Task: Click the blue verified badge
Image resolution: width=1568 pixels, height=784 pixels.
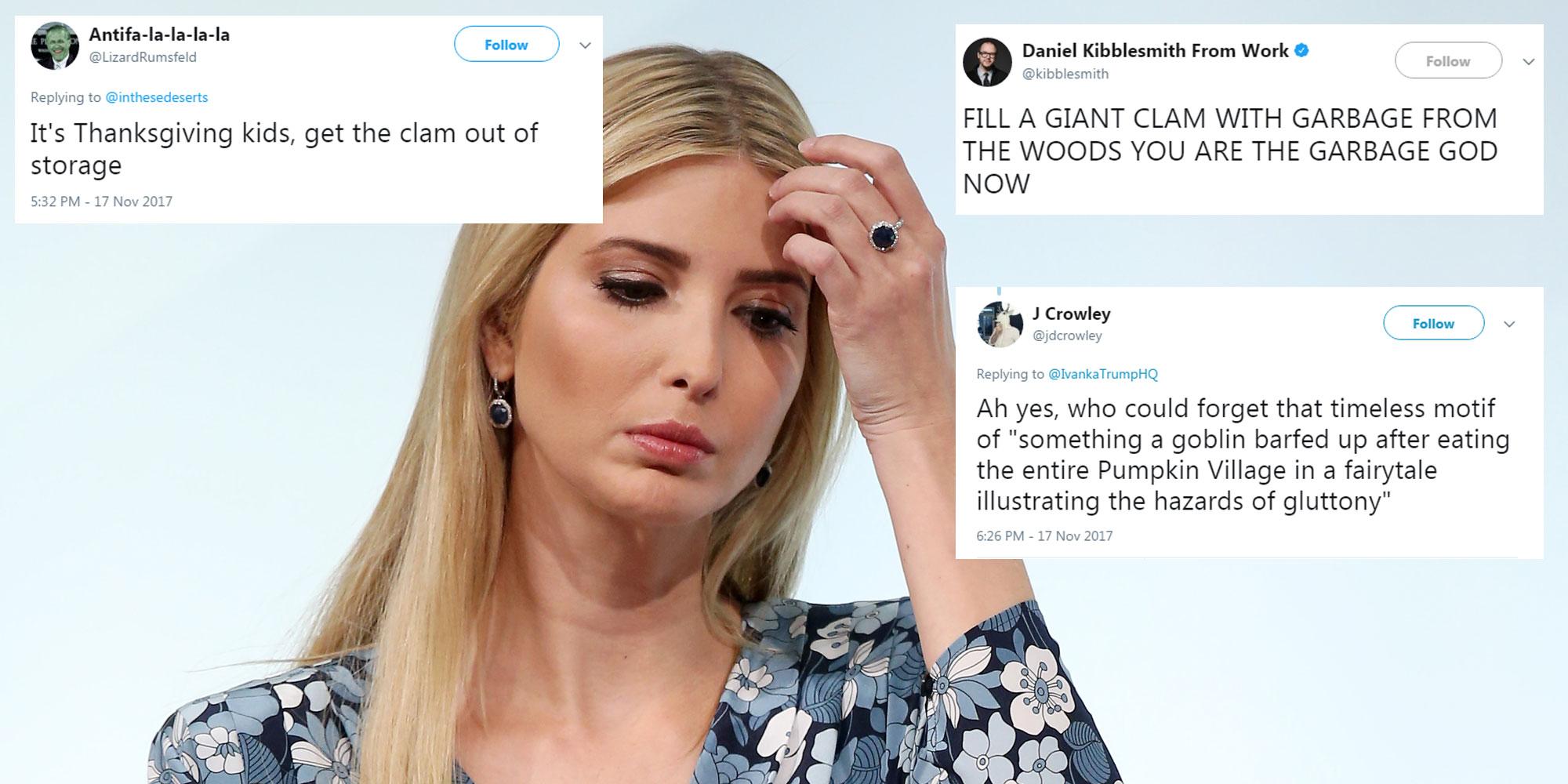Action: pos(1301,51)
